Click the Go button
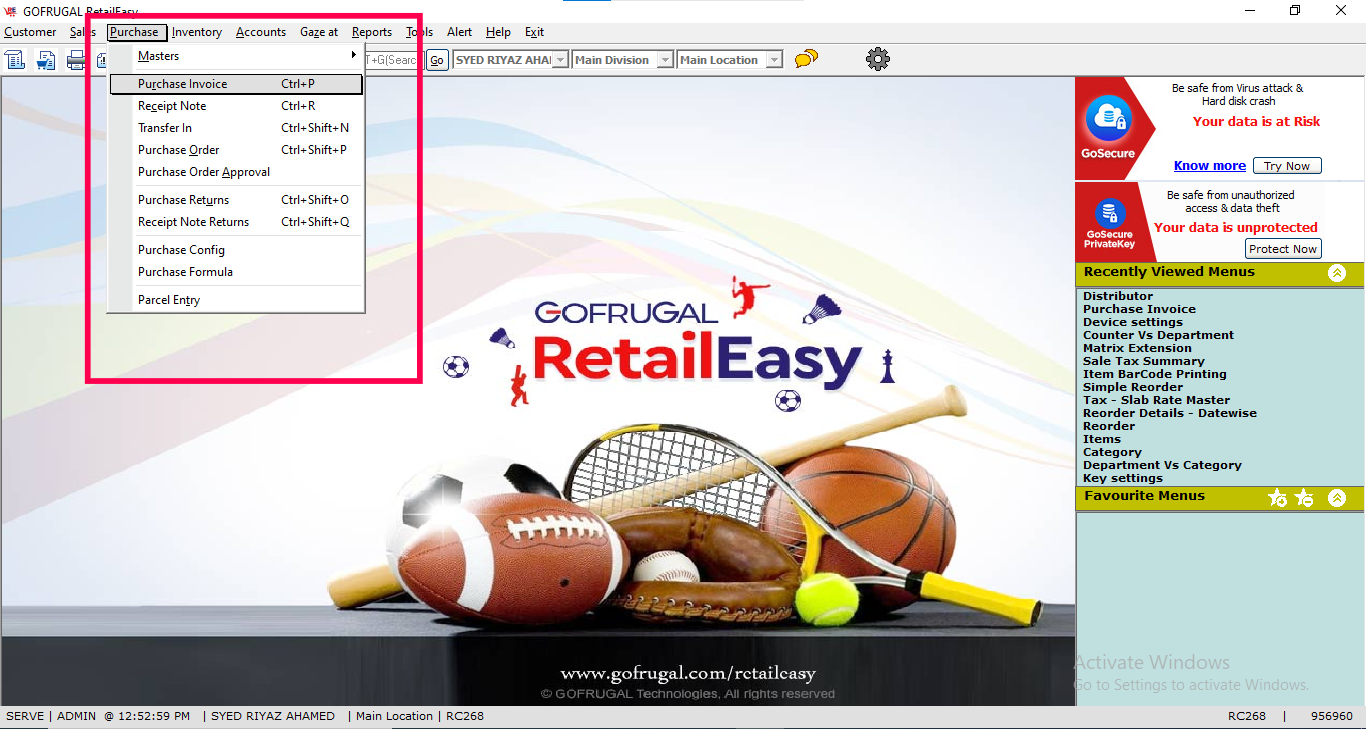The height and width of the screenshot is (729, 1366). (x=437, y=60)
